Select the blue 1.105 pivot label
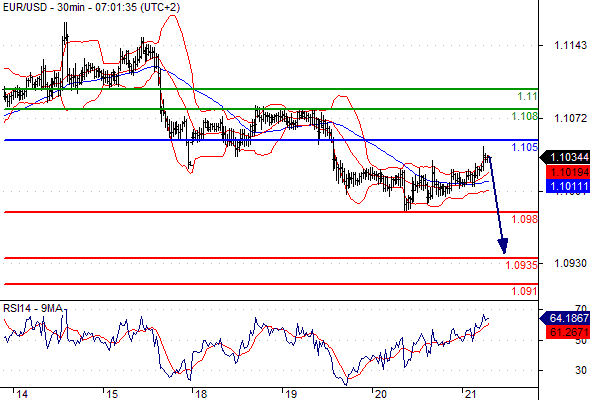The height and width of the screenshot is (400, 590). click(x=525, y=147)
